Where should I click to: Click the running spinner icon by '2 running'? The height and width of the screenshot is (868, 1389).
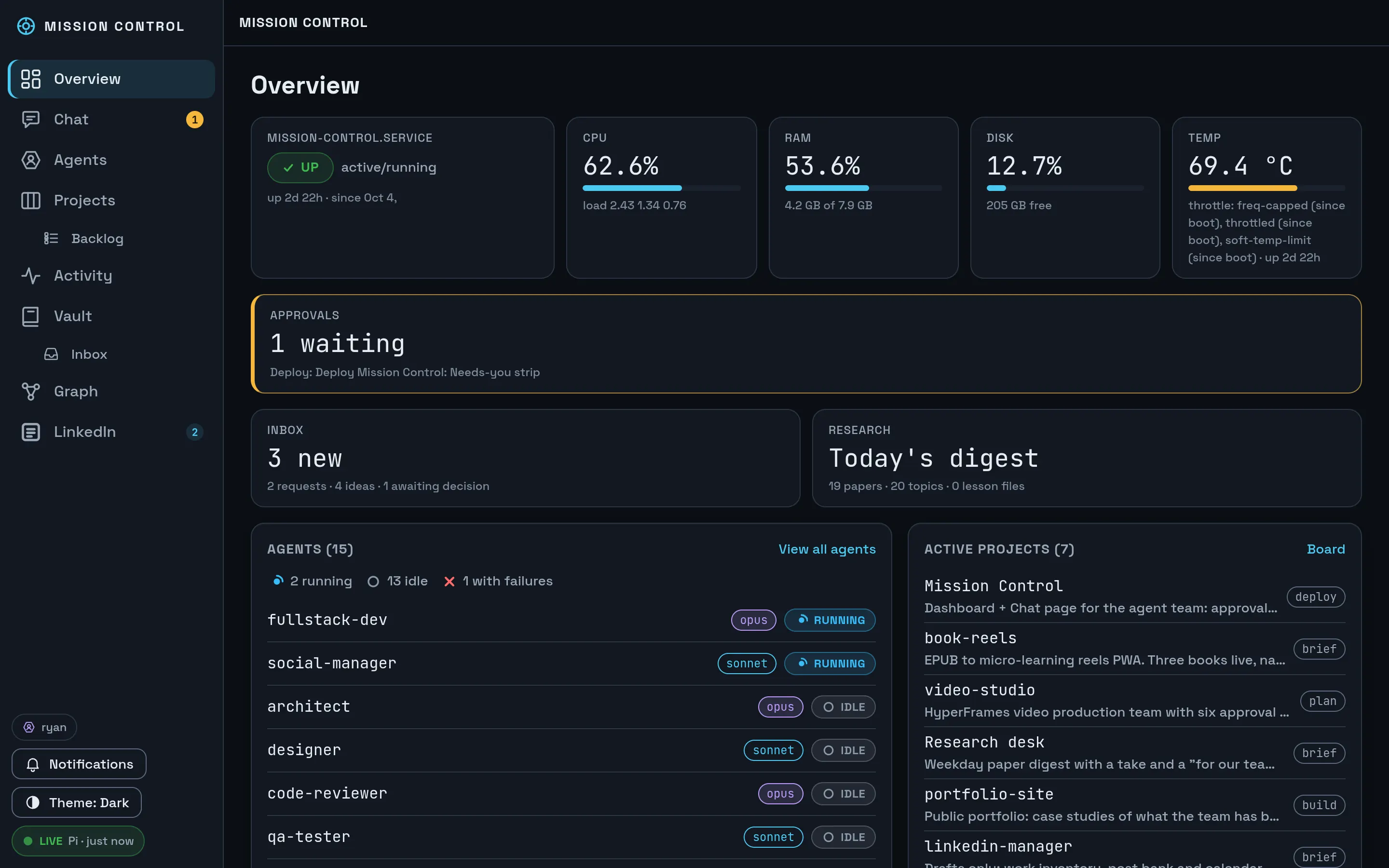278,581
